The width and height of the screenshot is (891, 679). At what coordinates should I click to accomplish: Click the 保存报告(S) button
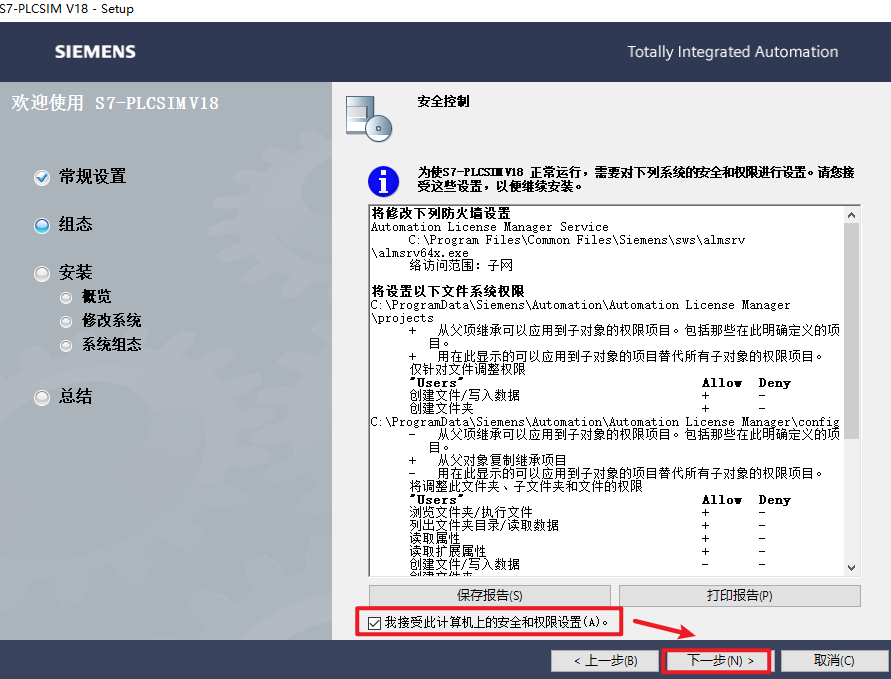490,595
